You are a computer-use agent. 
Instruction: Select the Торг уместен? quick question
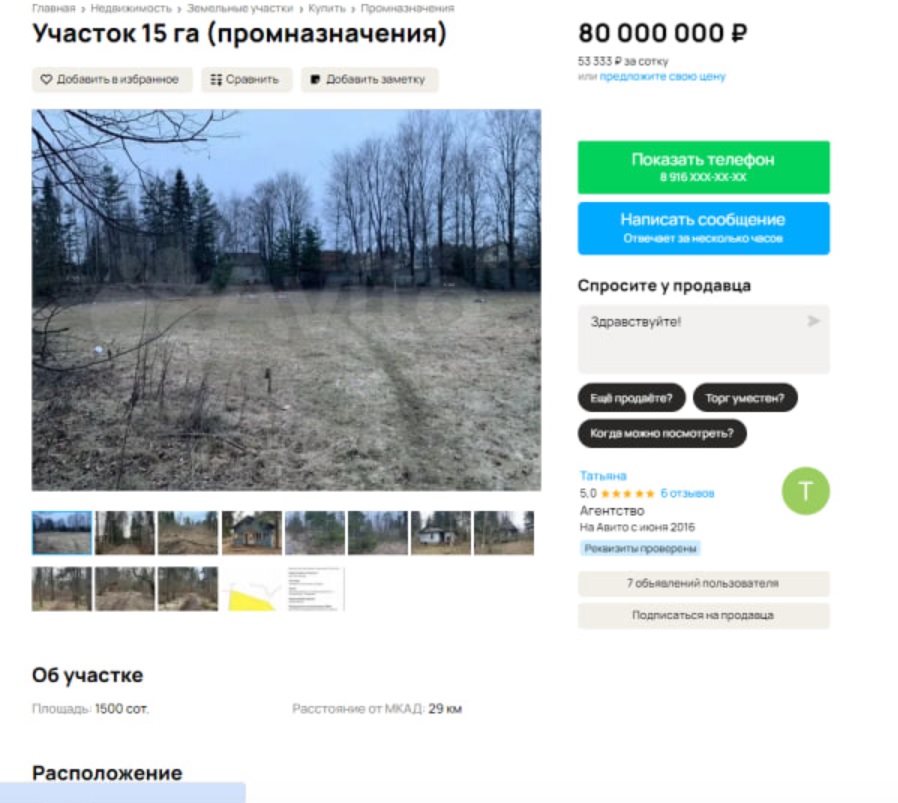(745, 398)
